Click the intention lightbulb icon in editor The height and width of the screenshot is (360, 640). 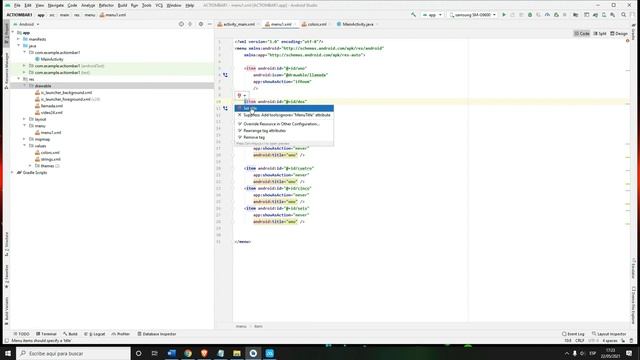(x=240, y=96)
